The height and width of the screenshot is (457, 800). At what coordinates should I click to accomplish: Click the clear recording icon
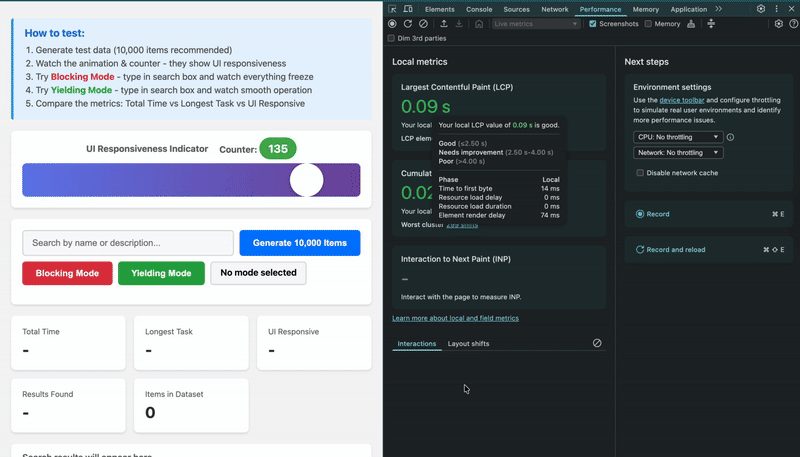424,24
